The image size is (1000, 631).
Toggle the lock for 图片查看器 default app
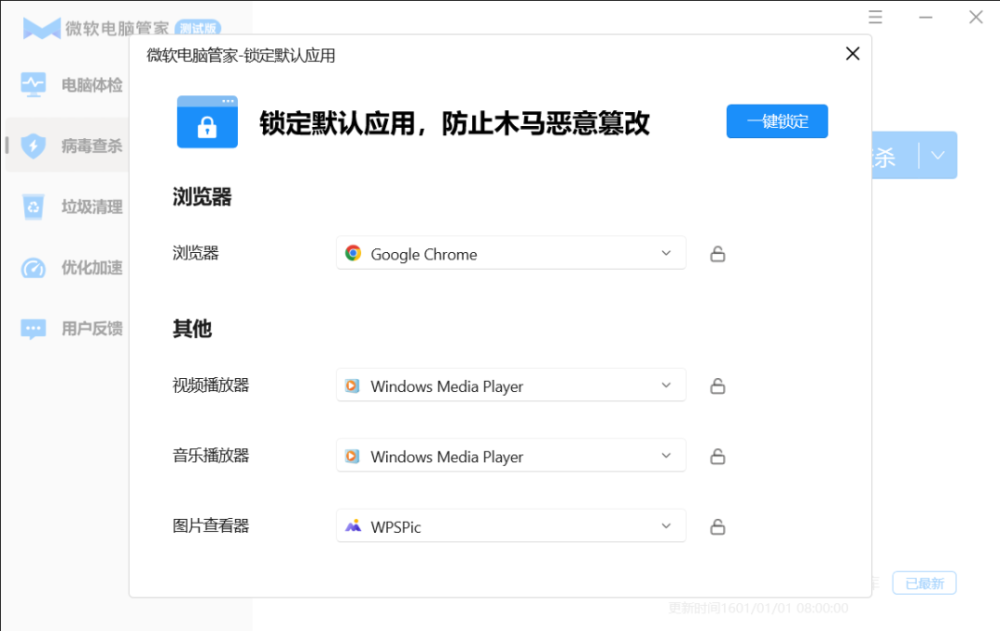(x=717, y=526)
